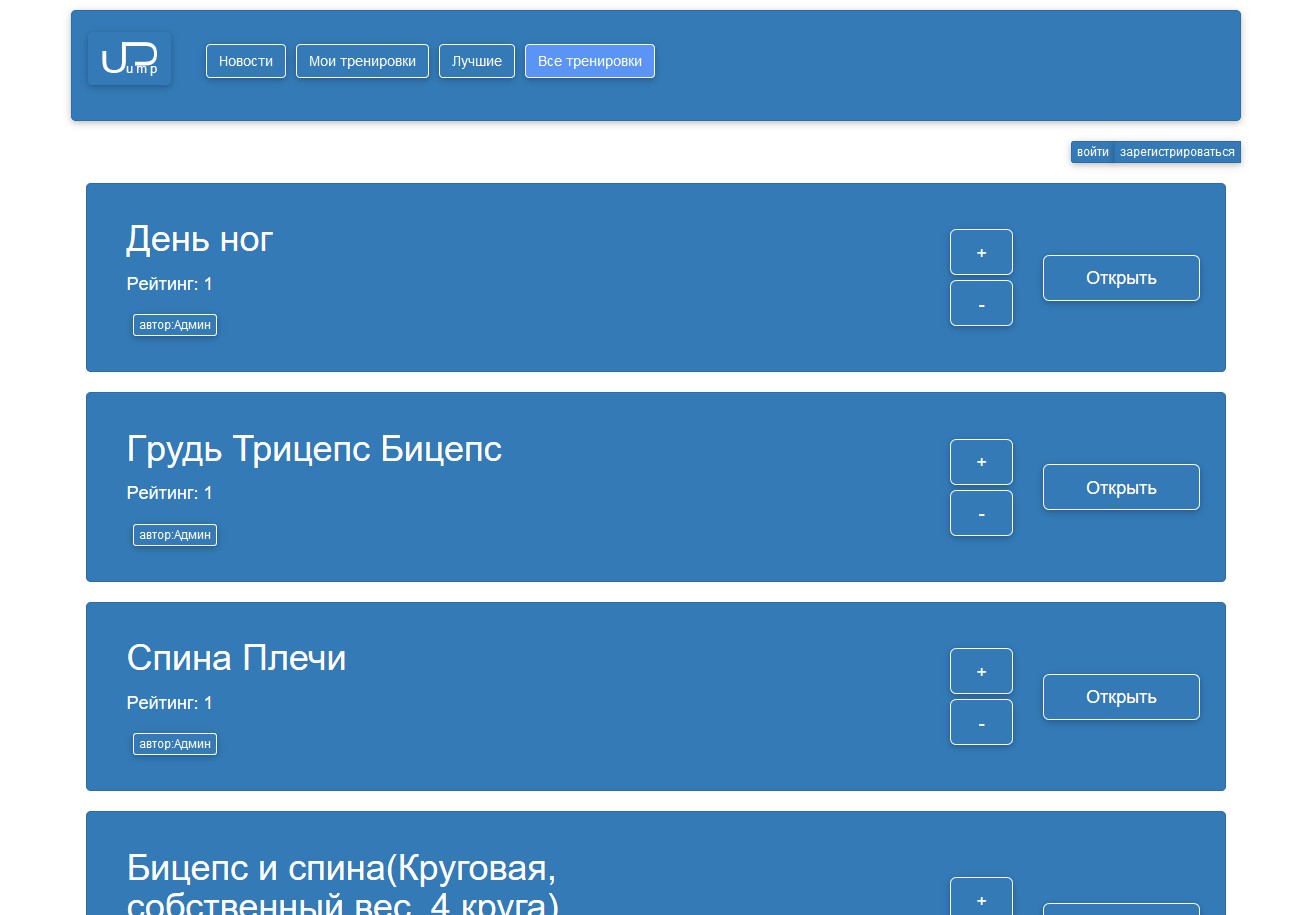
Task: Go to Мои тренировки
Action: 362,61
